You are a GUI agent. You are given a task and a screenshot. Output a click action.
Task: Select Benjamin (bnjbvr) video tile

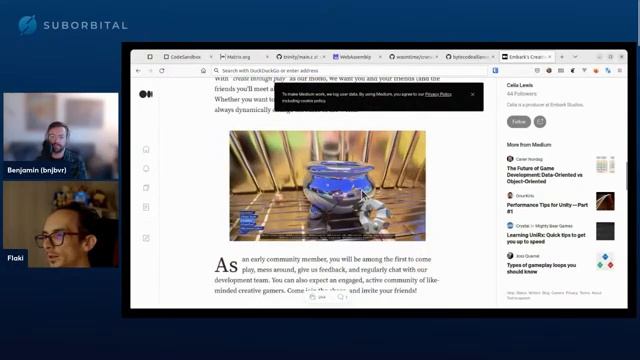tap(61, 136)
